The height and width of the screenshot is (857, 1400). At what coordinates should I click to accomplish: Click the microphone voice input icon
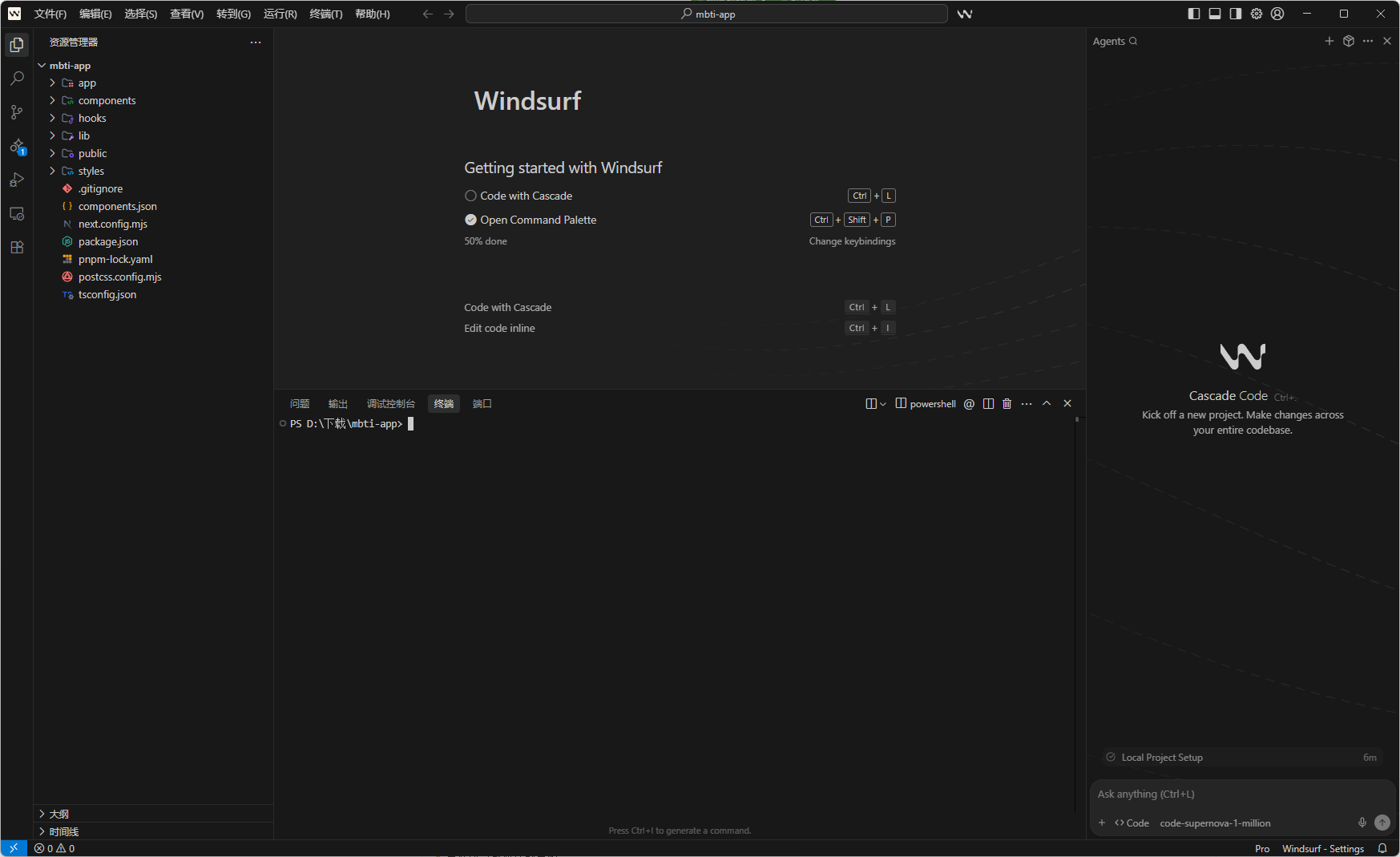pyautogui.click(x=1362, y=823)
